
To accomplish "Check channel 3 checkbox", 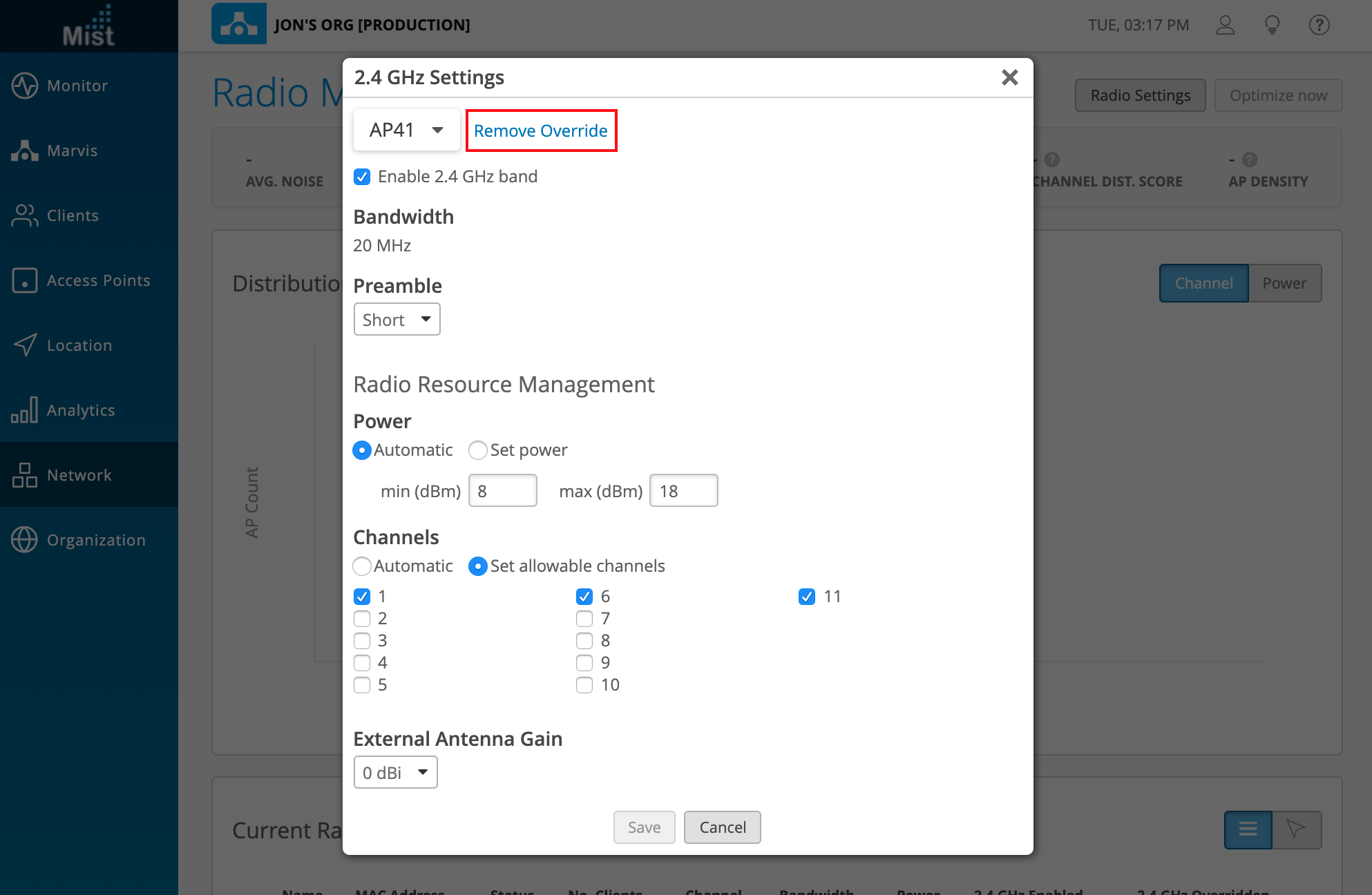I will pos(362,641).
